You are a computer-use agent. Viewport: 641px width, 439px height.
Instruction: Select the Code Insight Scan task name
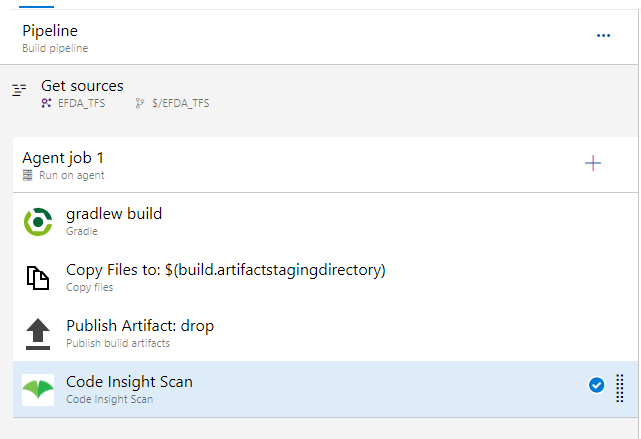[129, 381]
